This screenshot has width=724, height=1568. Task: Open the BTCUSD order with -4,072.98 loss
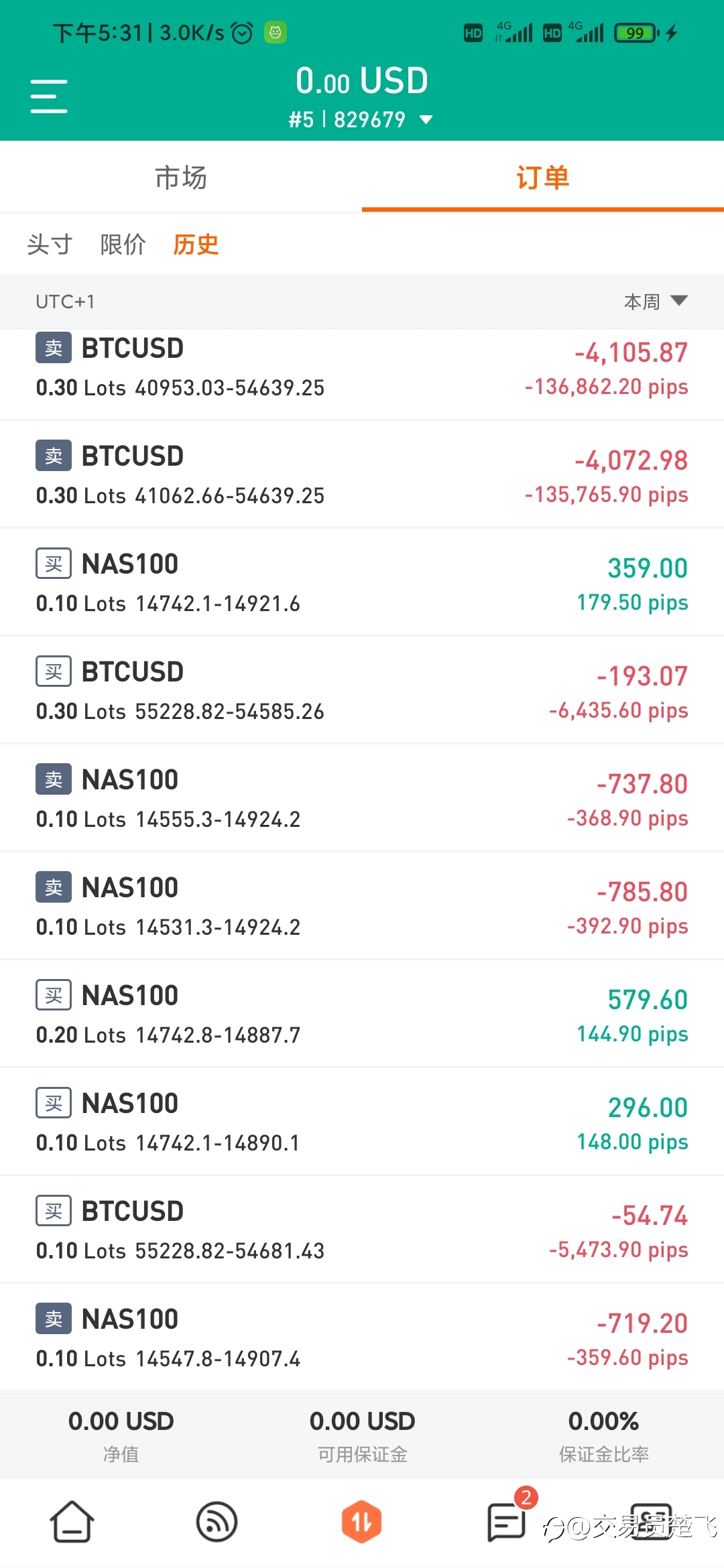(362, 475)
